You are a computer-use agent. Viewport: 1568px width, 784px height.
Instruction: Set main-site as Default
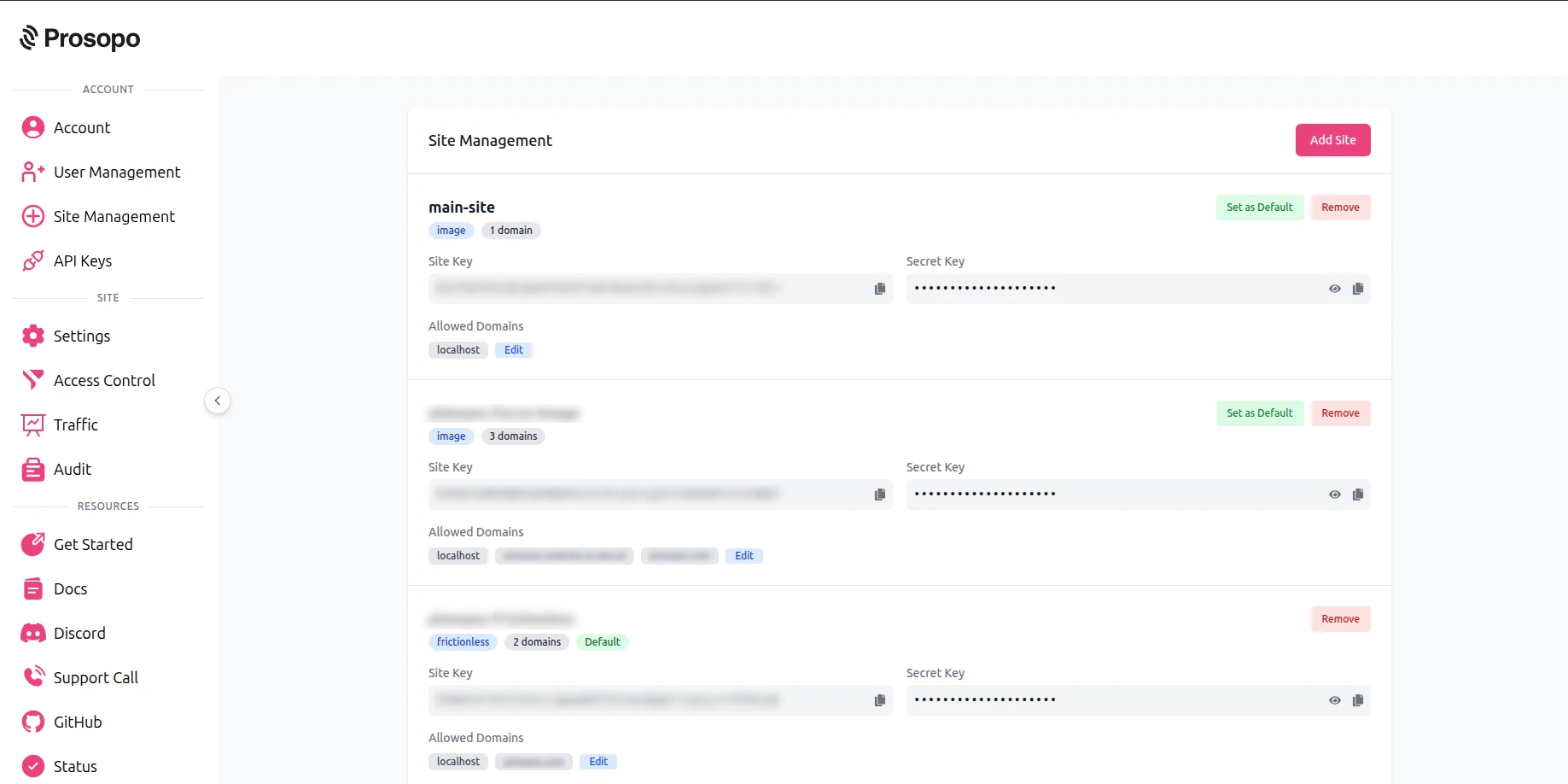click(1259, 208)
